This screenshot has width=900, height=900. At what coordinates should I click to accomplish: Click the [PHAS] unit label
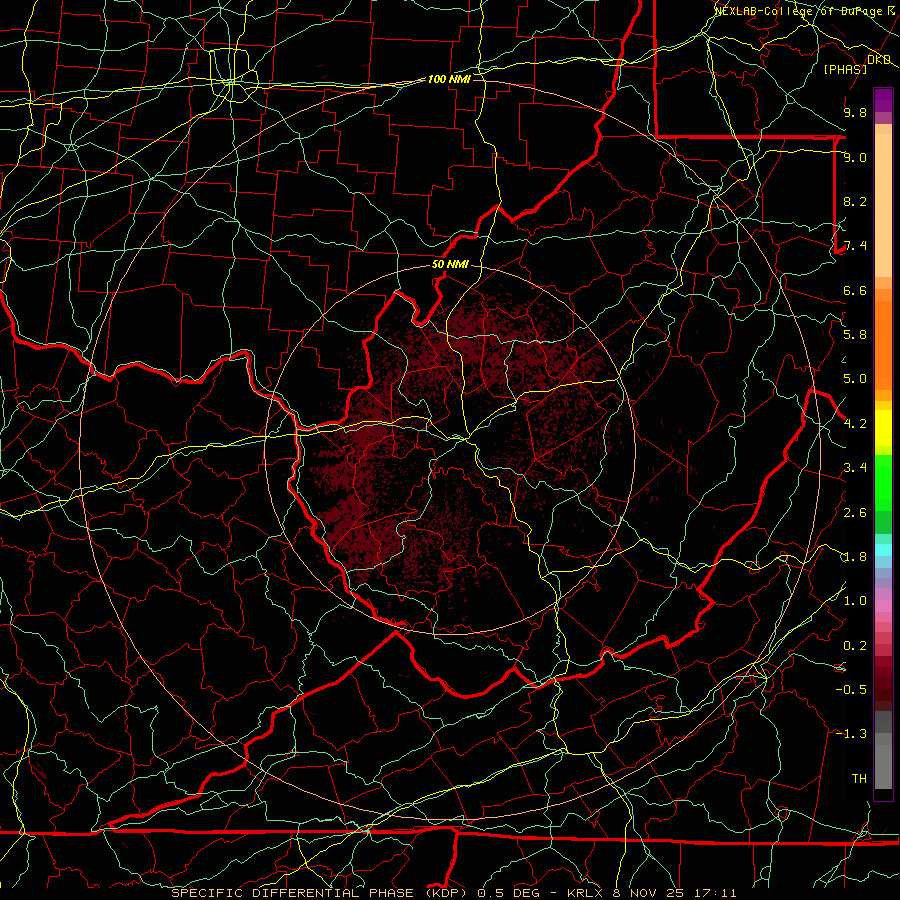pyautogui.click(x=845, y=69)
